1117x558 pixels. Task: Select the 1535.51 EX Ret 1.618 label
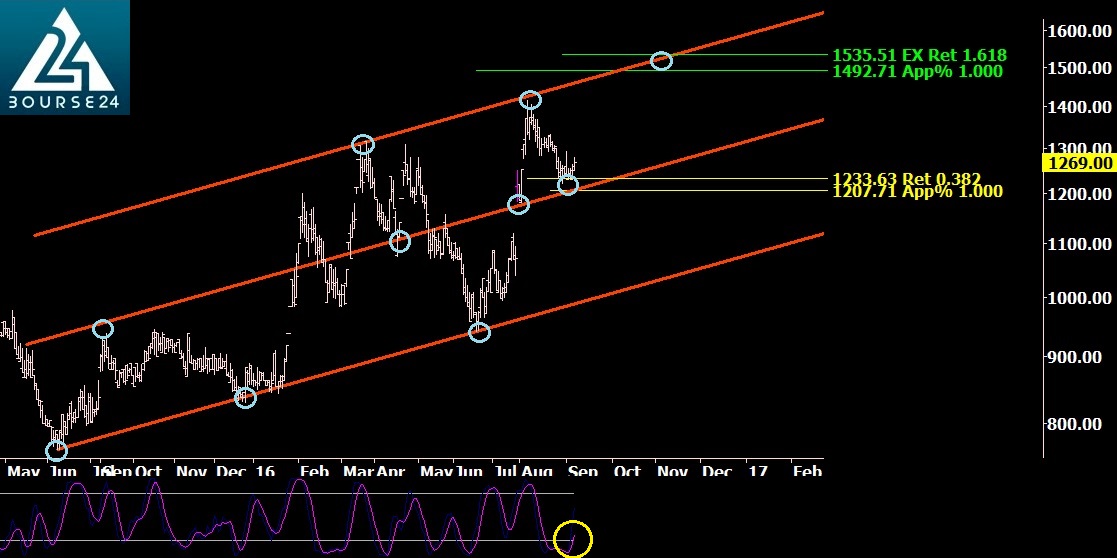click(x=918, y=55)
